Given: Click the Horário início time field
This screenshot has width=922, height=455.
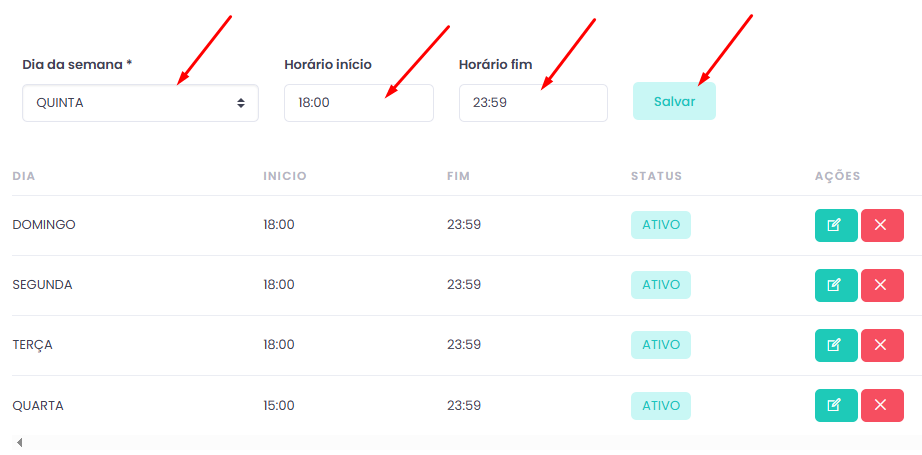Looking at the screenshot, I should (x=358, y=103).
